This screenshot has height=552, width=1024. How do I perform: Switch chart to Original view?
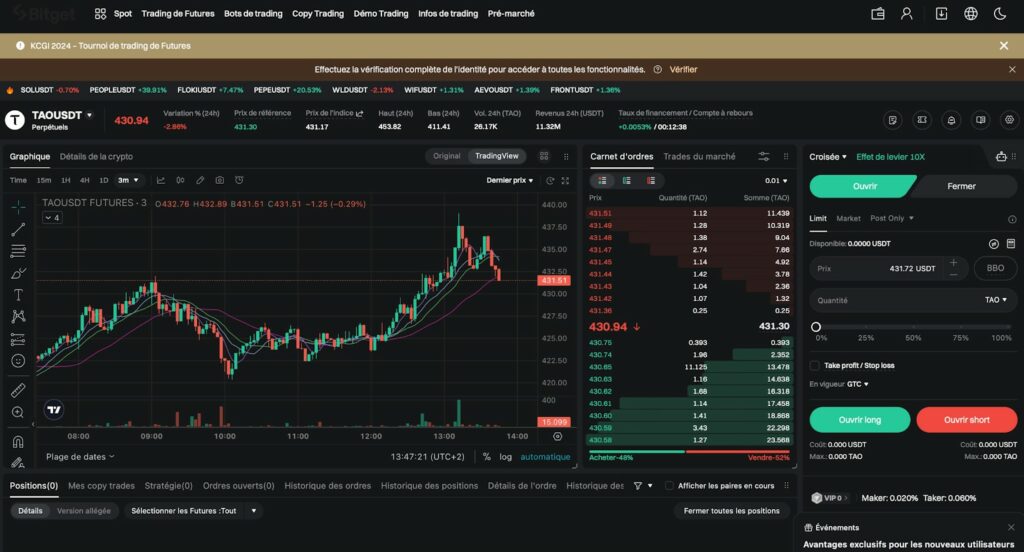tap(447, 156)
